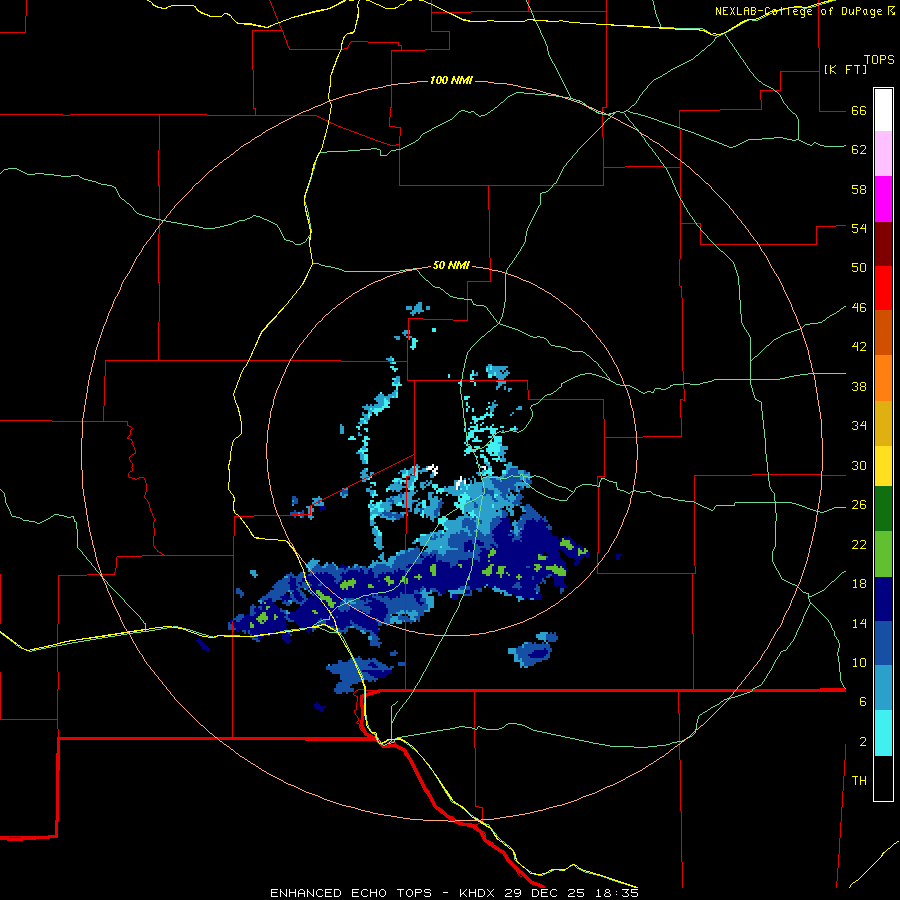
Task: Click the dark red 50 kft swatch
Action: (883, 244)
